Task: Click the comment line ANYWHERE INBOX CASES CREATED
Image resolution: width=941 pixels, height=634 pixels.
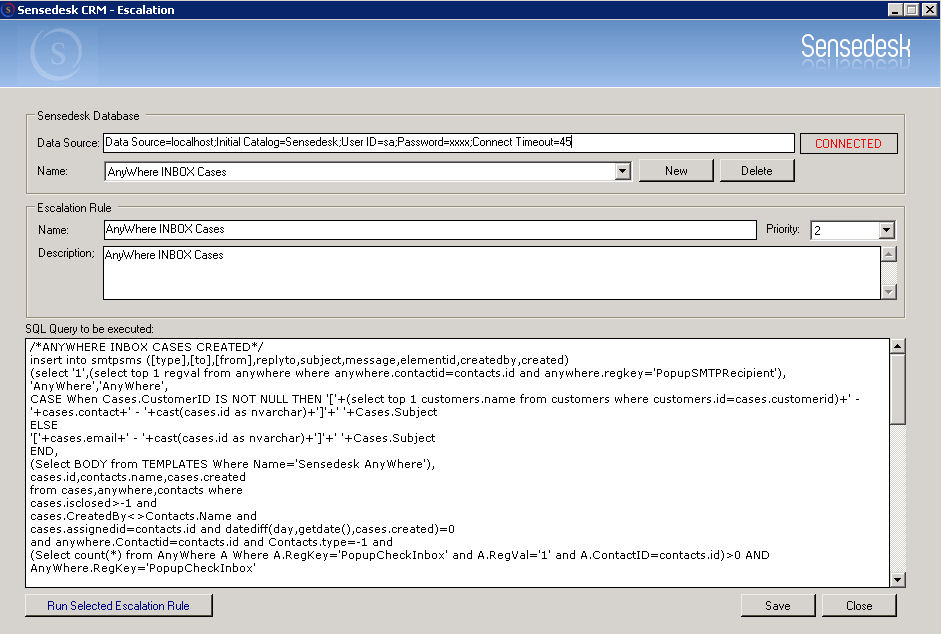Action: (x=146, y=347)
